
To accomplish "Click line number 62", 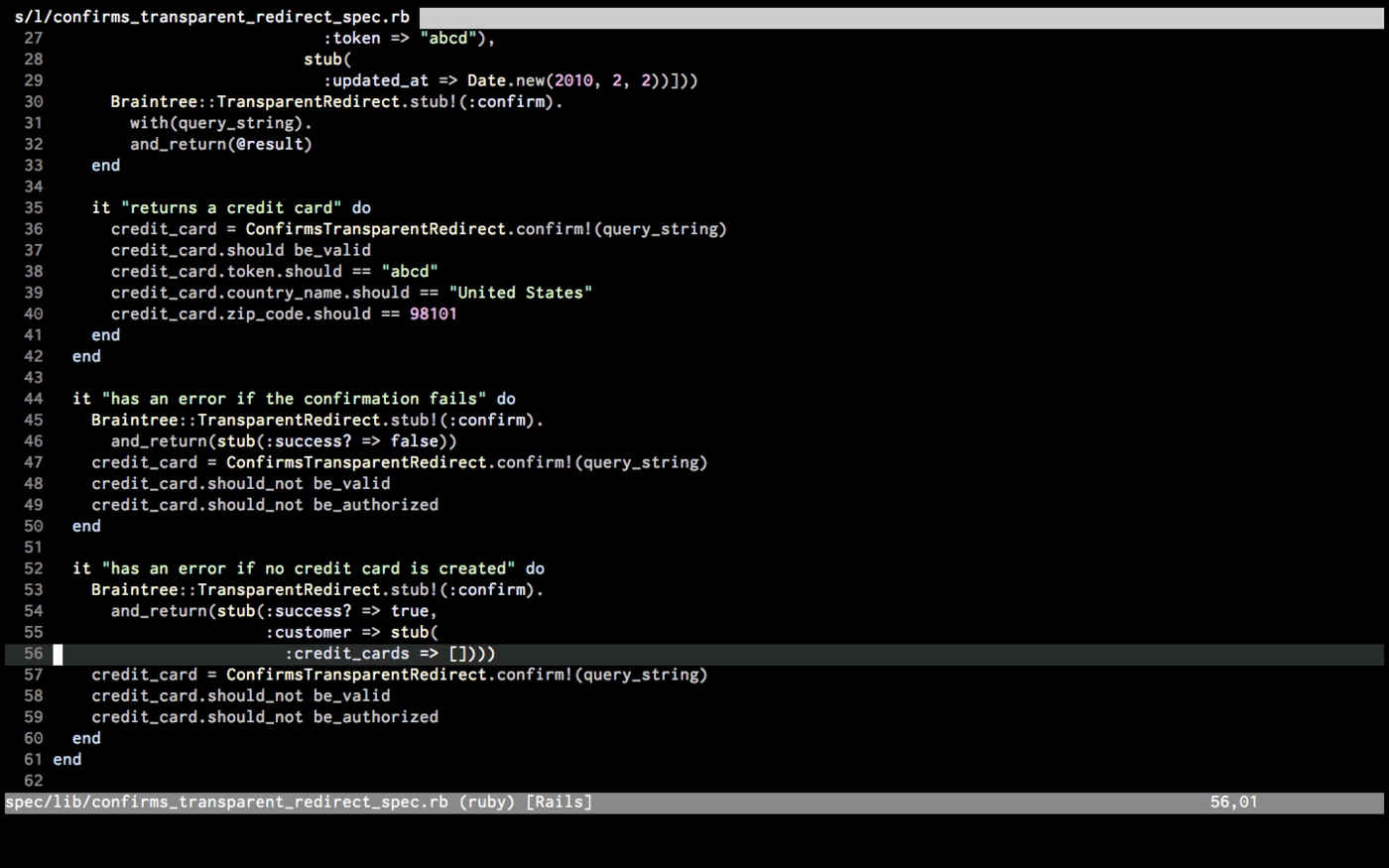I will pos(34,781).
